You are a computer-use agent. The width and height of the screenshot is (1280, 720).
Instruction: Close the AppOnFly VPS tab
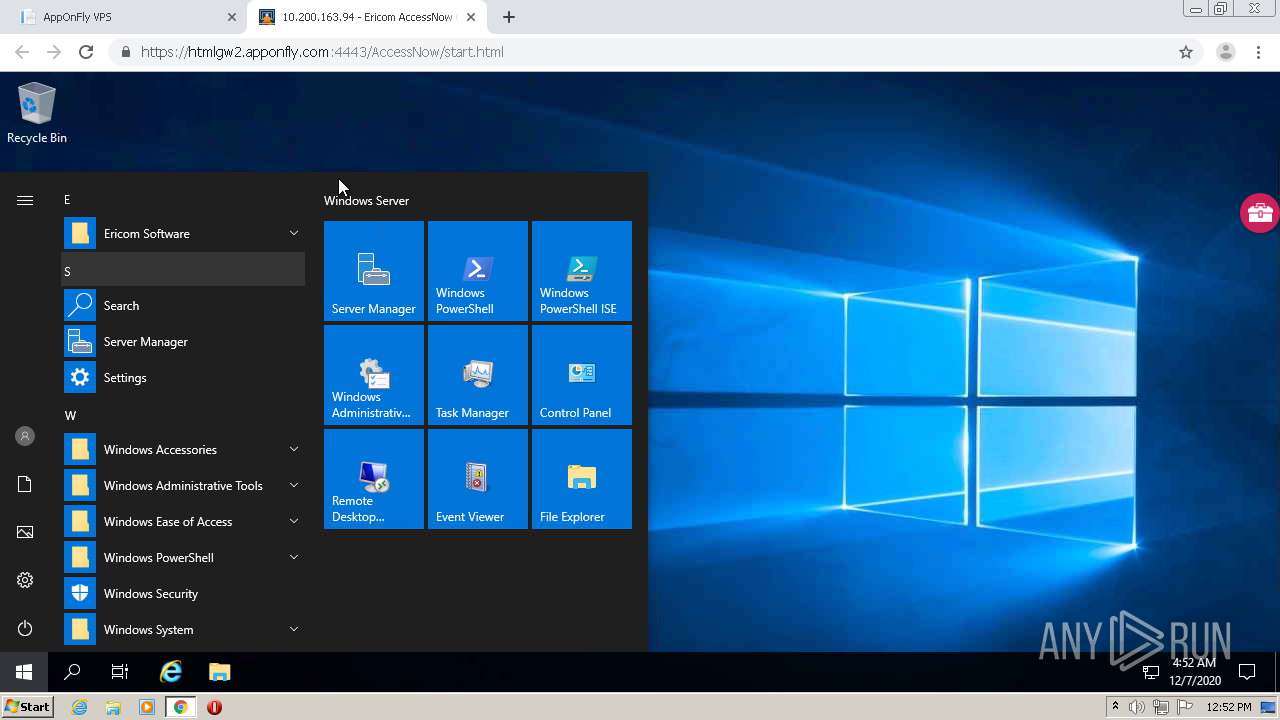click(x=232, y=17)
